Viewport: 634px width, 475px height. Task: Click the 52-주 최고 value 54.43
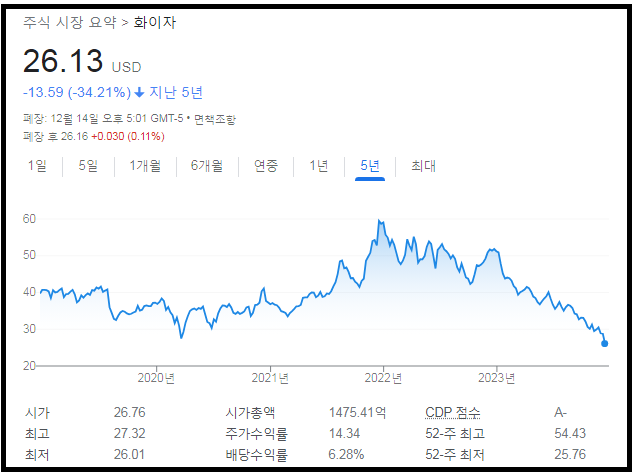click(570, 434)
